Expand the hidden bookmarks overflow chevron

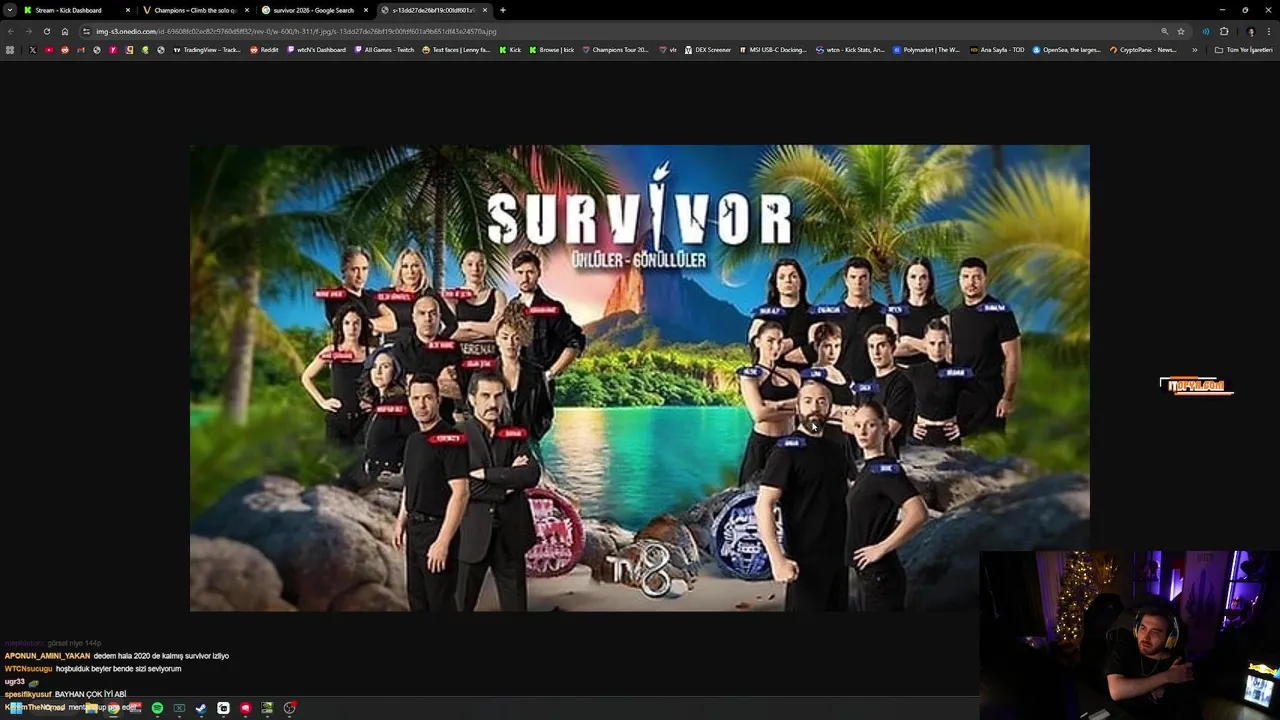1194,50
